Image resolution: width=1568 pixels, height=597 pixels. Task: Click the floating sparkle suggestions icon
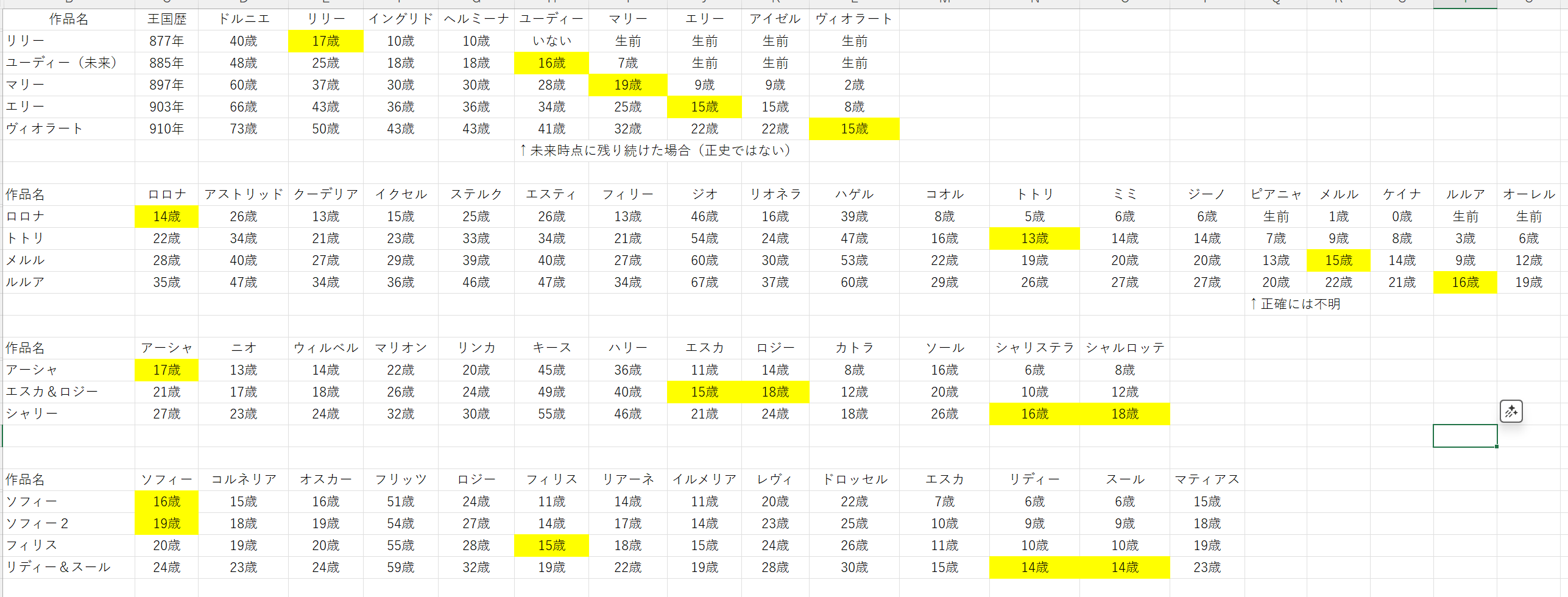pos(1510,411)
